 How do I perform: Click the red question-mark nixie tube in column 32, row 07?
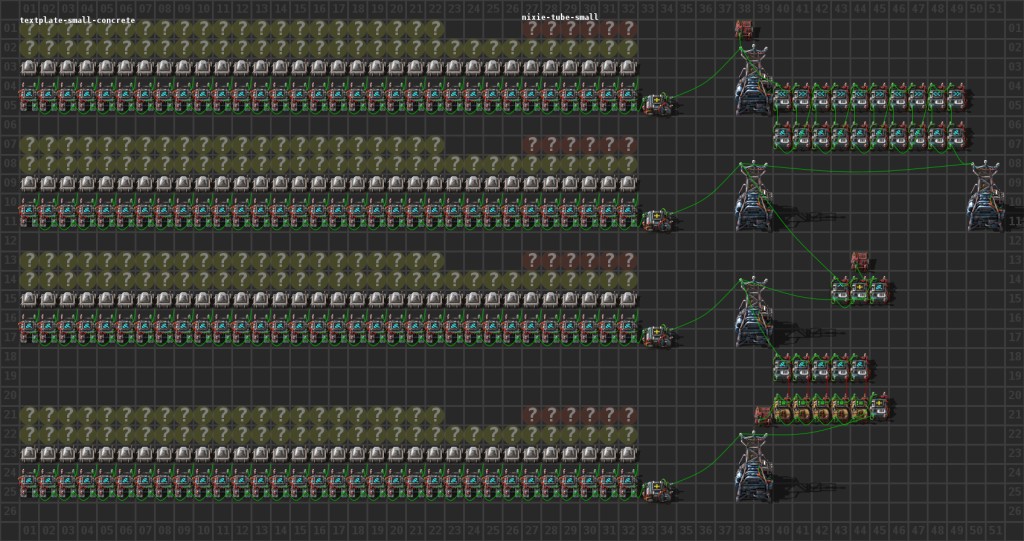coord(627,144)
